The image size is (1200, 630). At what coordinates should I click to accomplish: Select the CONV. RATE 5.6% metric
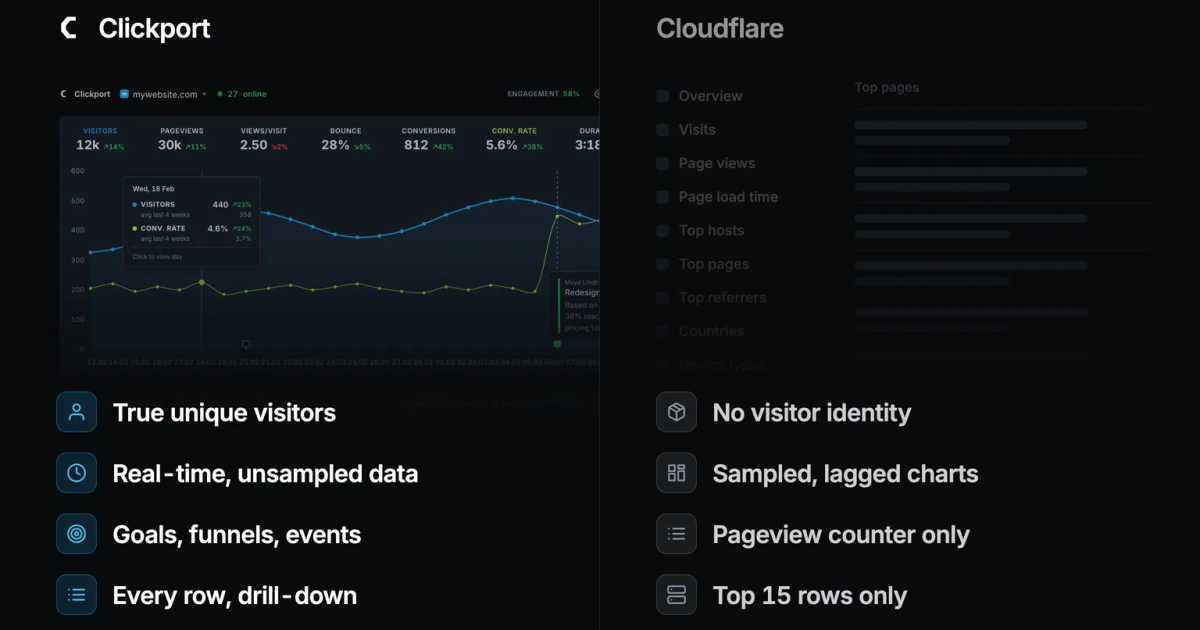515,139
